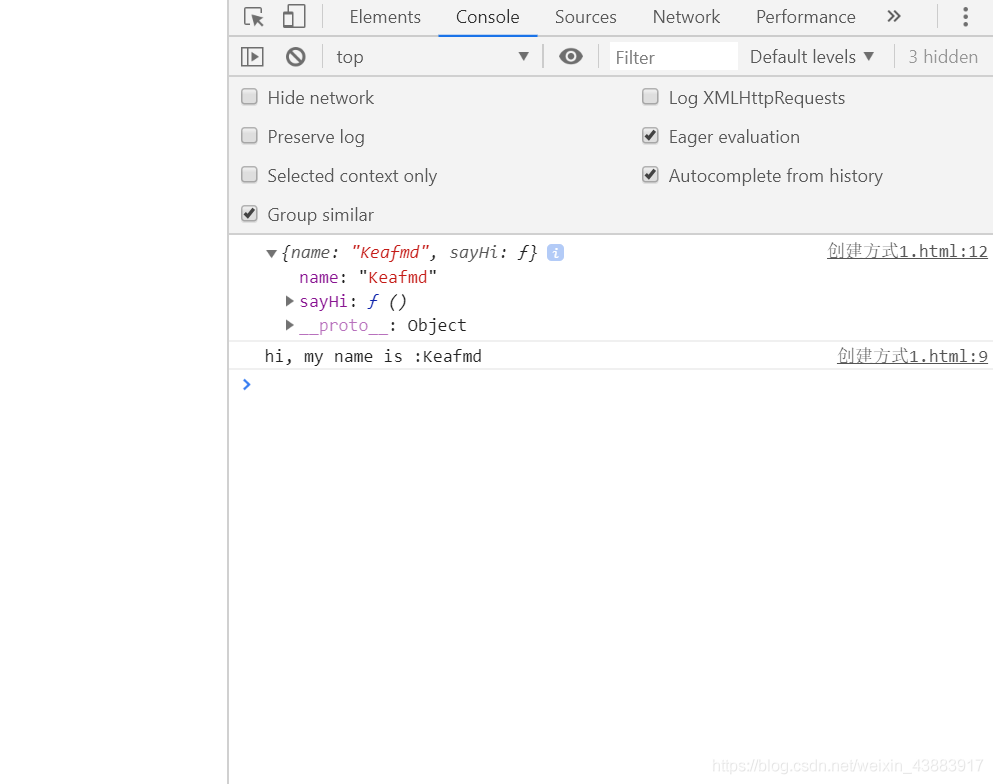Activate the inspect element picker icon
This screenshot has height=784, width=993.
tap(254, 16)
